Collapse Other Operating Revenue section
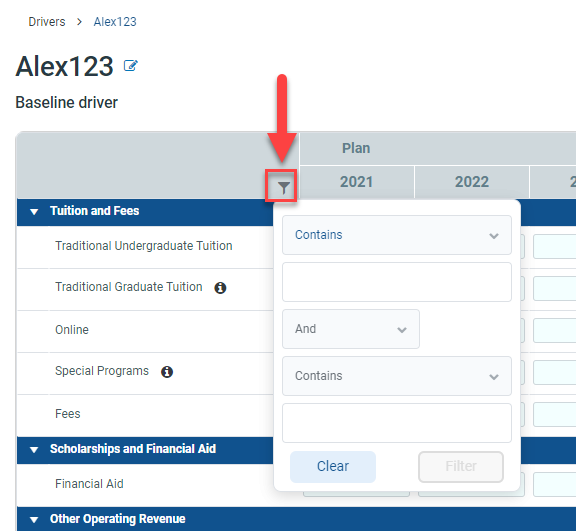Viewport: 576px width, 531px height. pyautogui.click(x=34, y=520)
